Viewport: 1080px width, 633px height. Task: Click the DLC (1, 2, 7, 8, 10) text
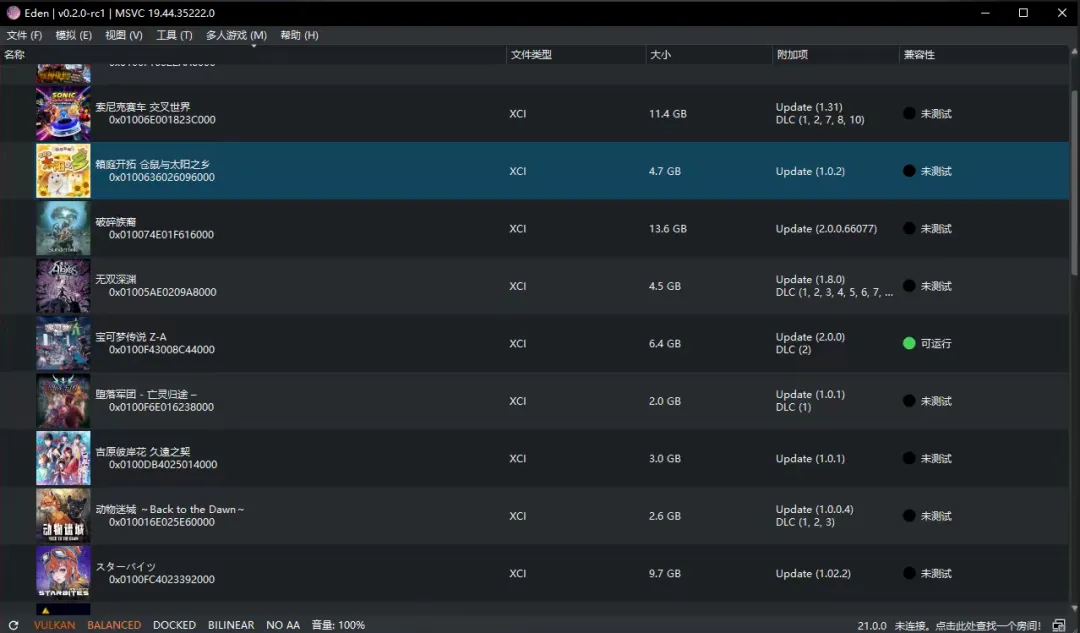pos(820,120)
